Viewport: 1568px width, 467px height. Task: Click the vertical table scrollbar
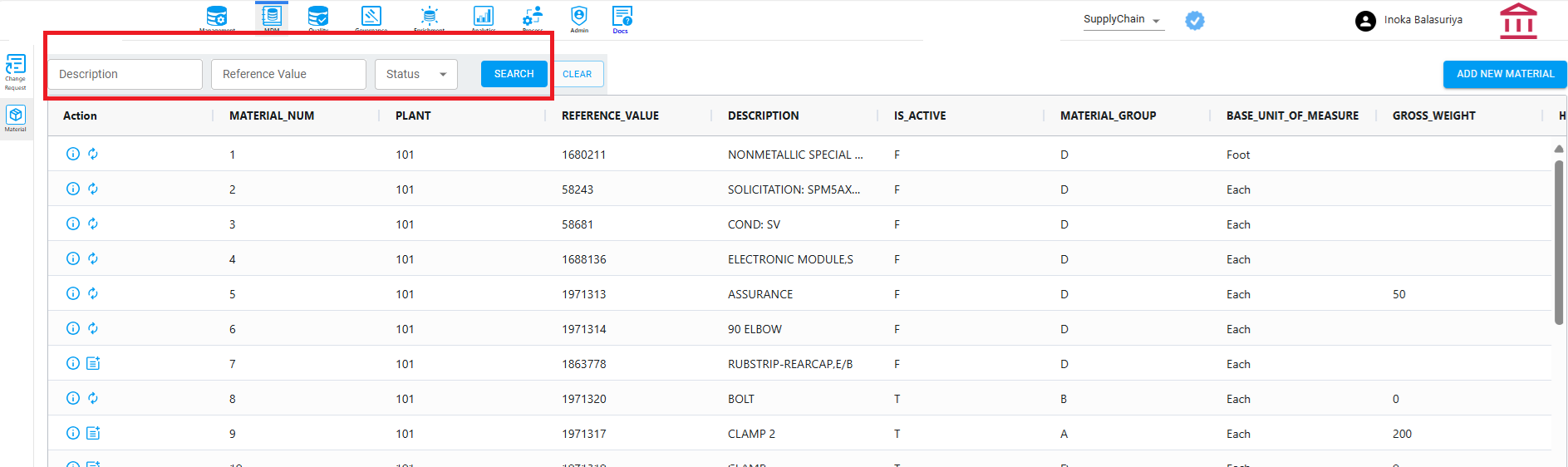pyautogui.click(x=1559, y=241)
